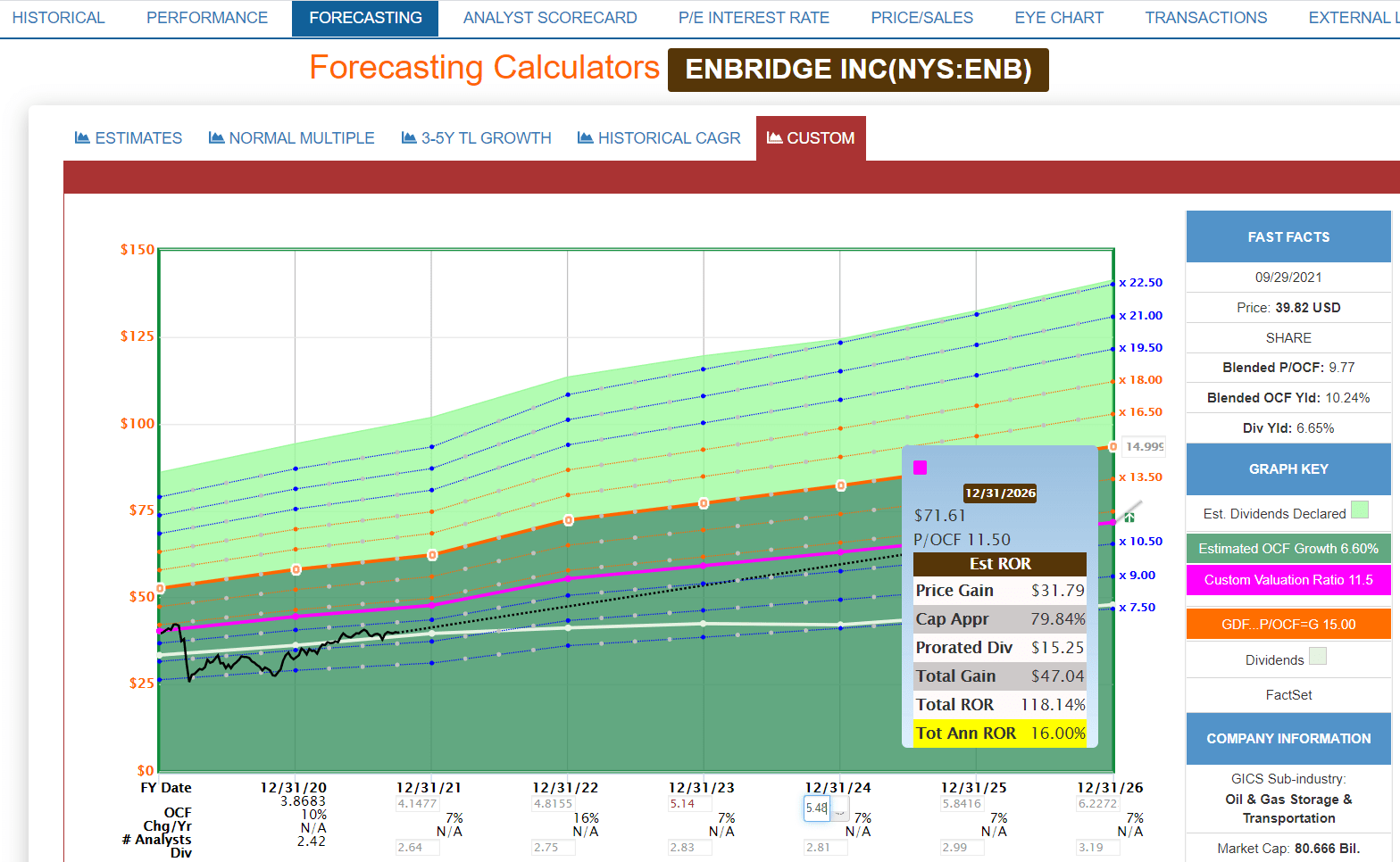
Task: Click the chart icon beside ESTIMATES
Action: pyautogui.click(x=82, y=137)
